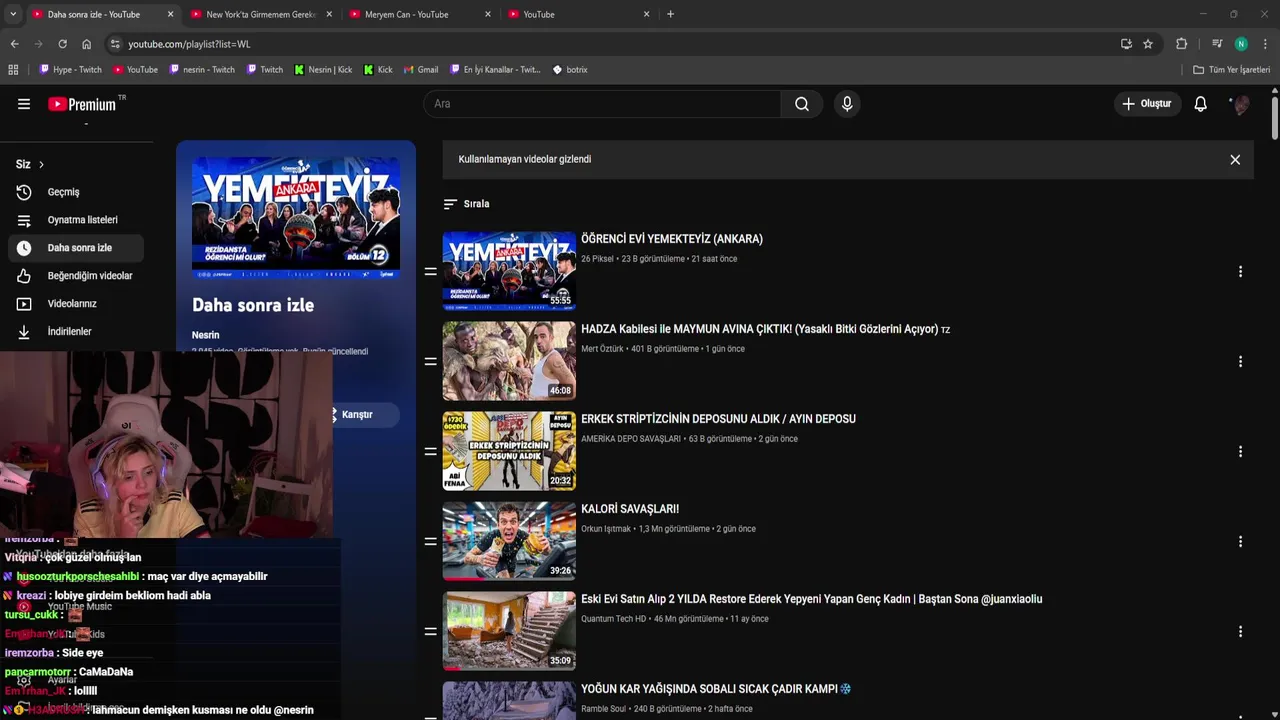This screenshot has height=720, width=1280.
Task: Open ÖĞRENCİ EVİ YEMEKTEYİZ video thumbnail
Action: [x=509, y=271]
